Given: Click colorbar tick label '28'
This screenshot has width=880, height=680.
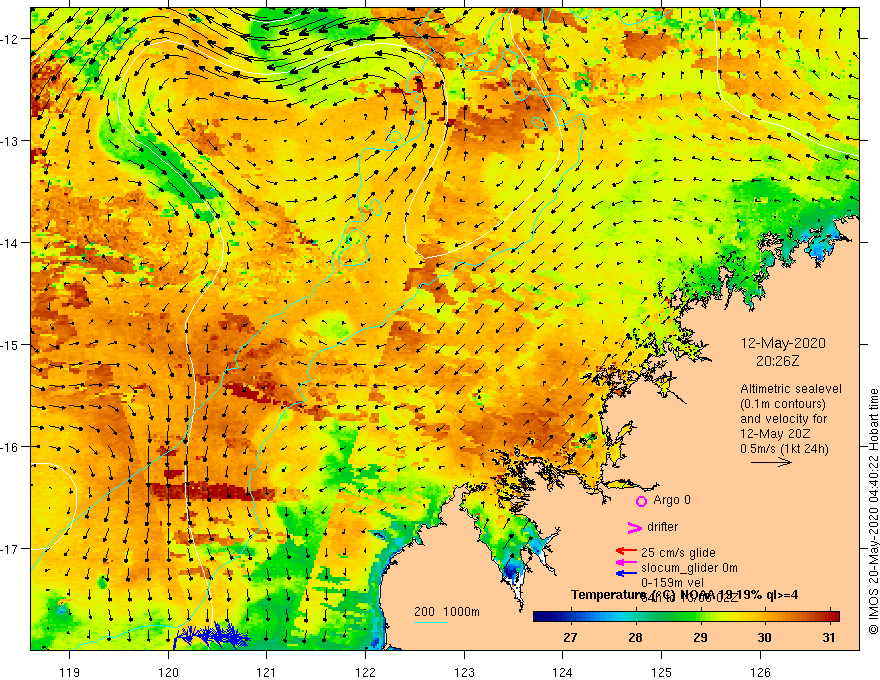Looking at the screenshot, I should point(635,637).
